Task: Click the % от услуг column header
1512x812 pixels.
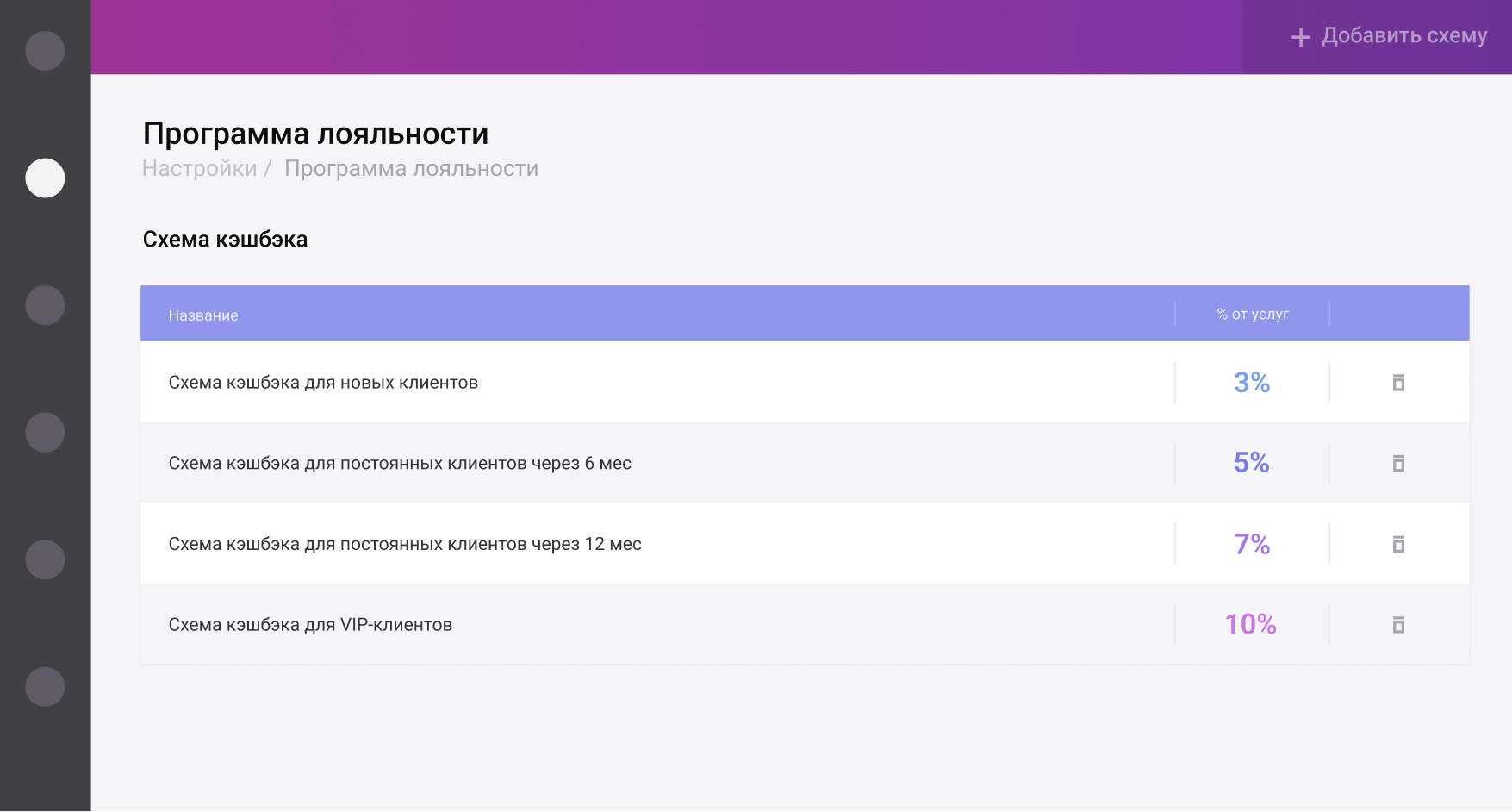Action: 1253,315
